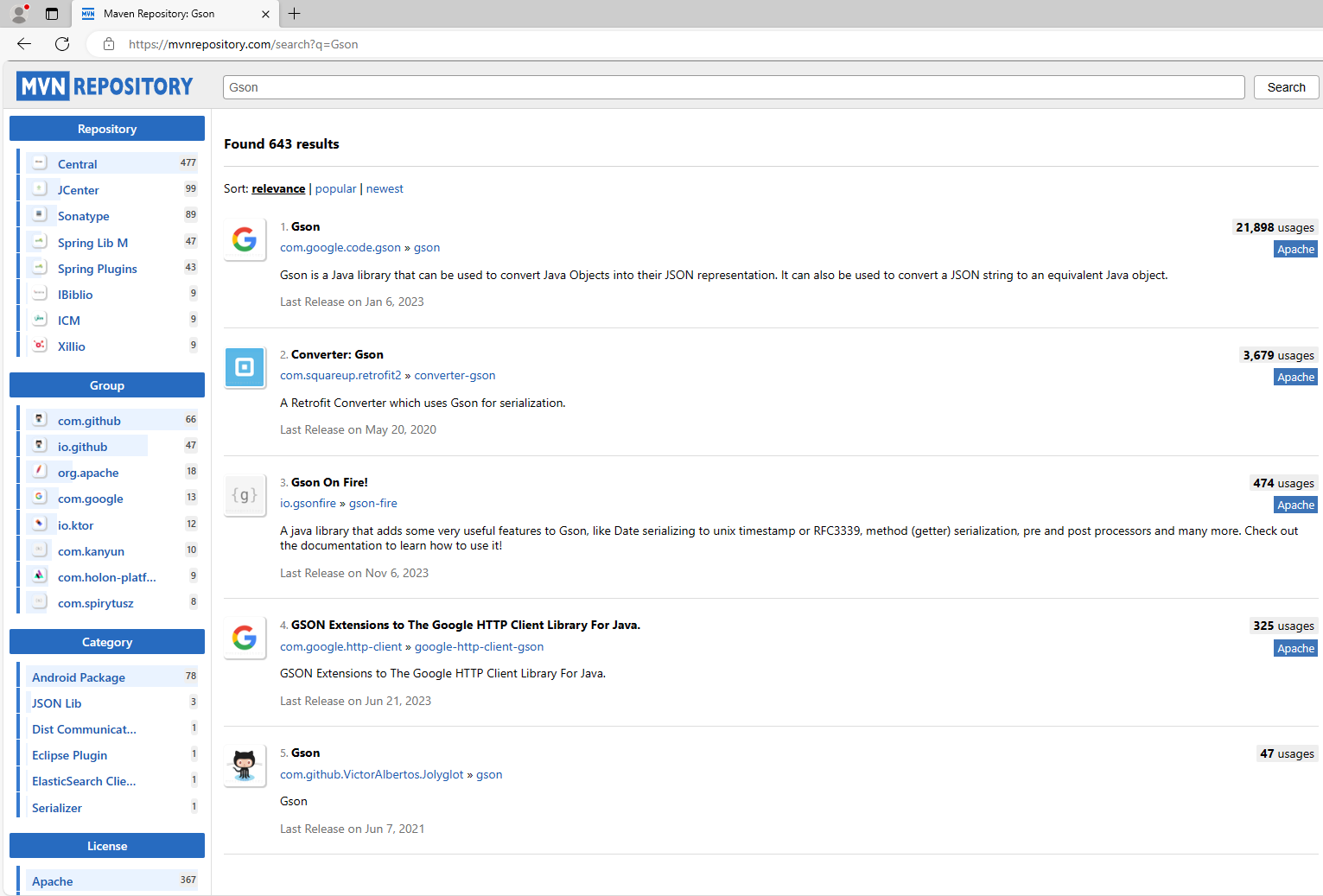Click the Sonatype repository icon

pyautogui.click(x=40, y=215)
